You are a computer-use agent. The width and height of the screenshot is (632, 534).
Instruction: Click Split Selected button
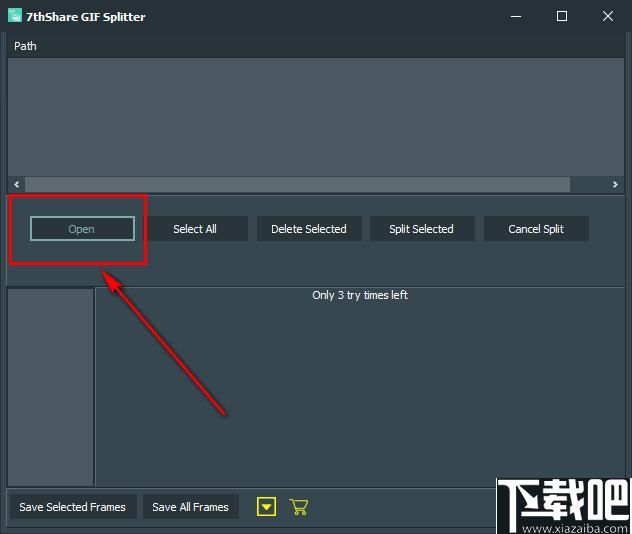coord(422,229)
